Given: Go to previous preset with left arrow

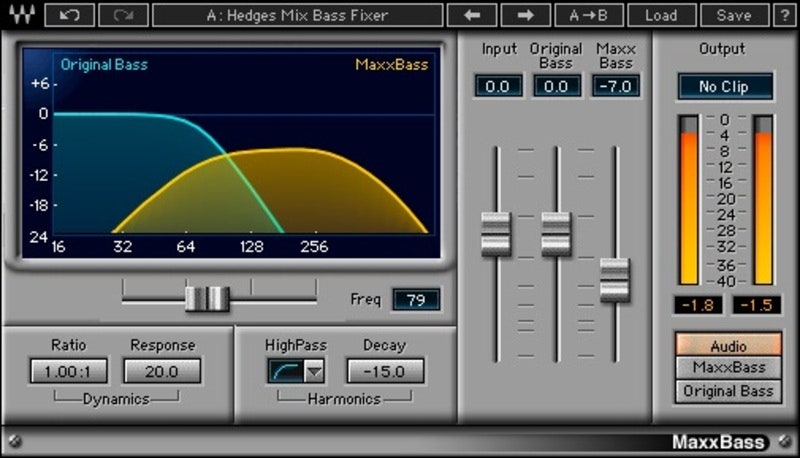Looking at the screenshot, I should click(472, 15).
